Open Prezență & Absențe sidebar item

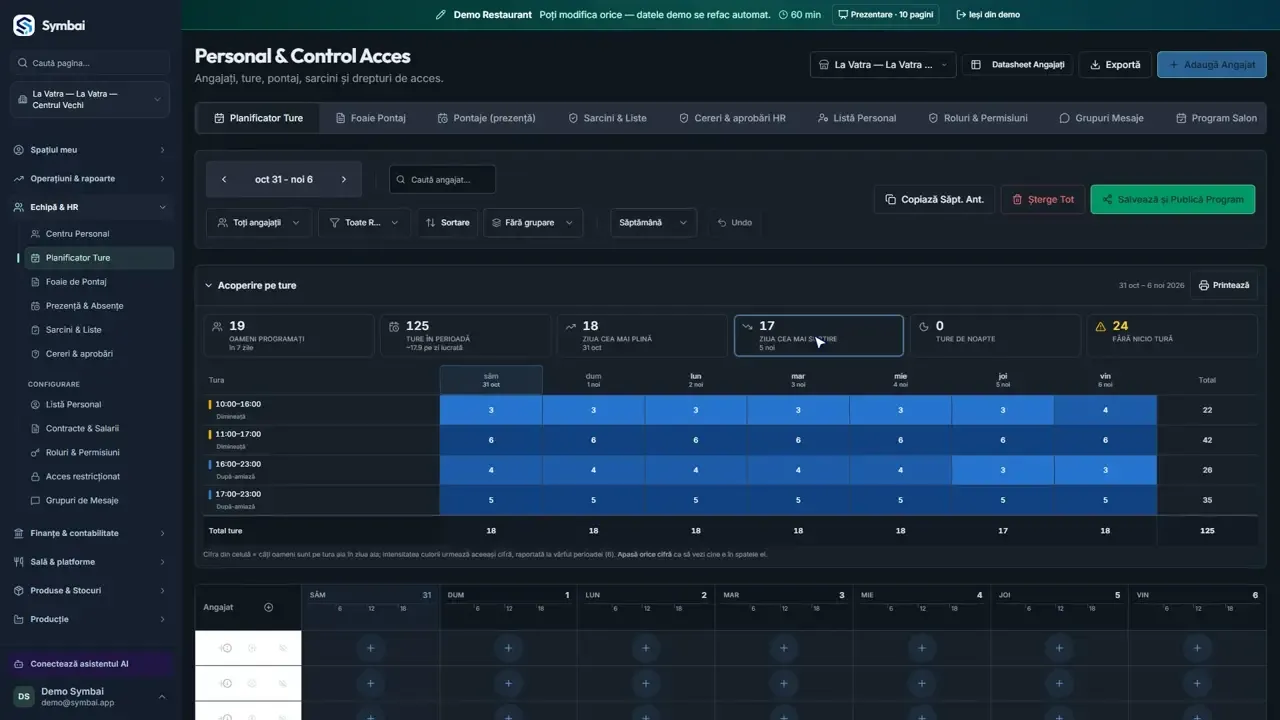[99, 306]
